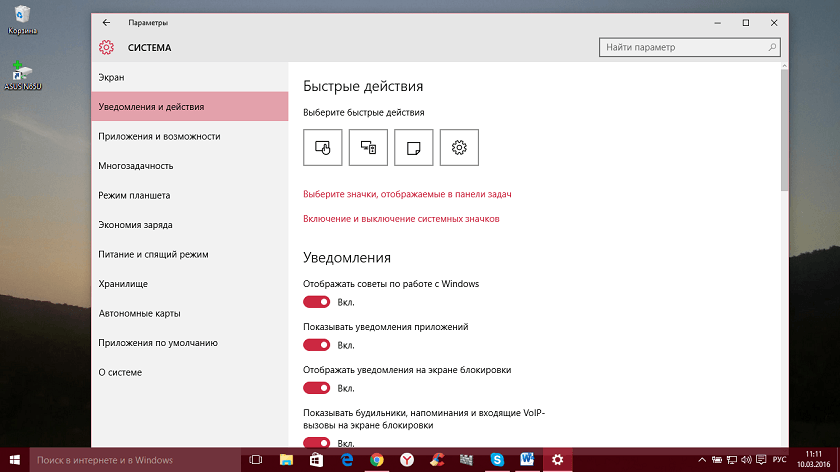Image resolution: width=840 pixels, height=472 pixels.
Task: Select the fourth quick action tile (all settings gear)
Action: 459,147
